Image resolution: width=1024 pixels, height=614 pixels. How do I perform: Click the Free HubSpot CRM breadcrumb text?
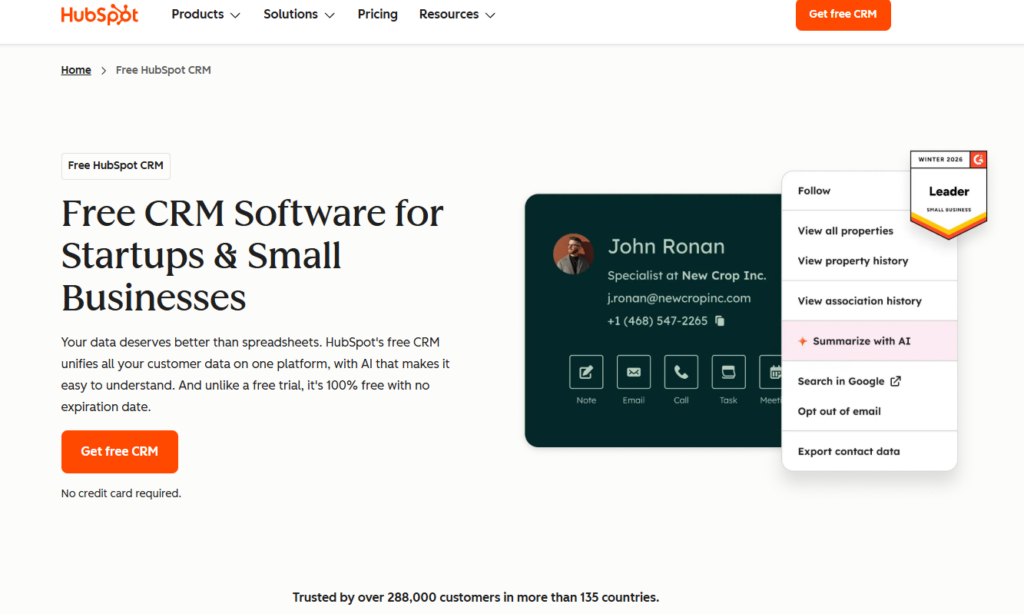tap(163, 70)
